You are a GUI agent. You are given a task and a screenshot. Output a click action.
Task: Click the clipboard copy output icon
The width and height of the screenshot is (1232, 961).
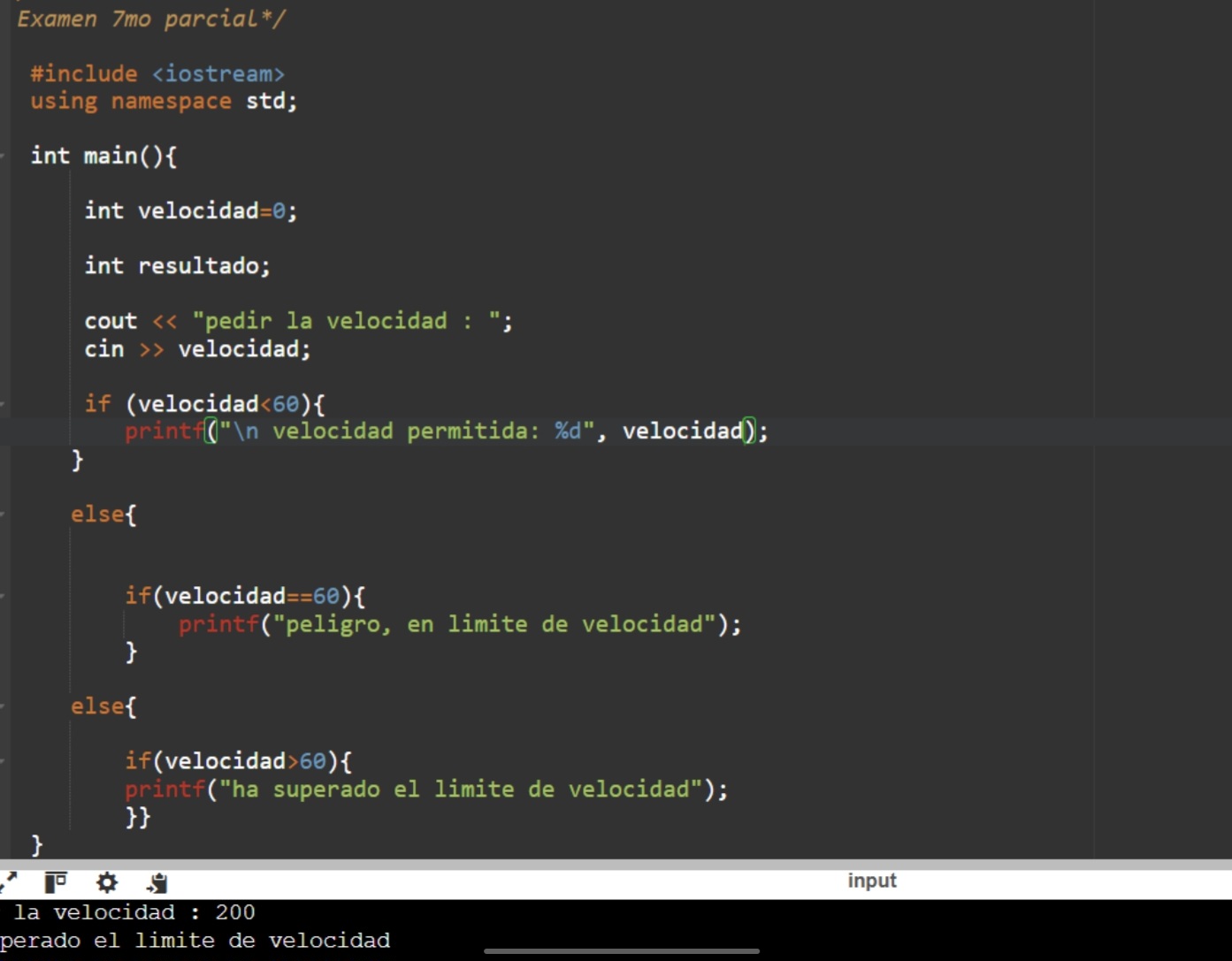[157, 881]
